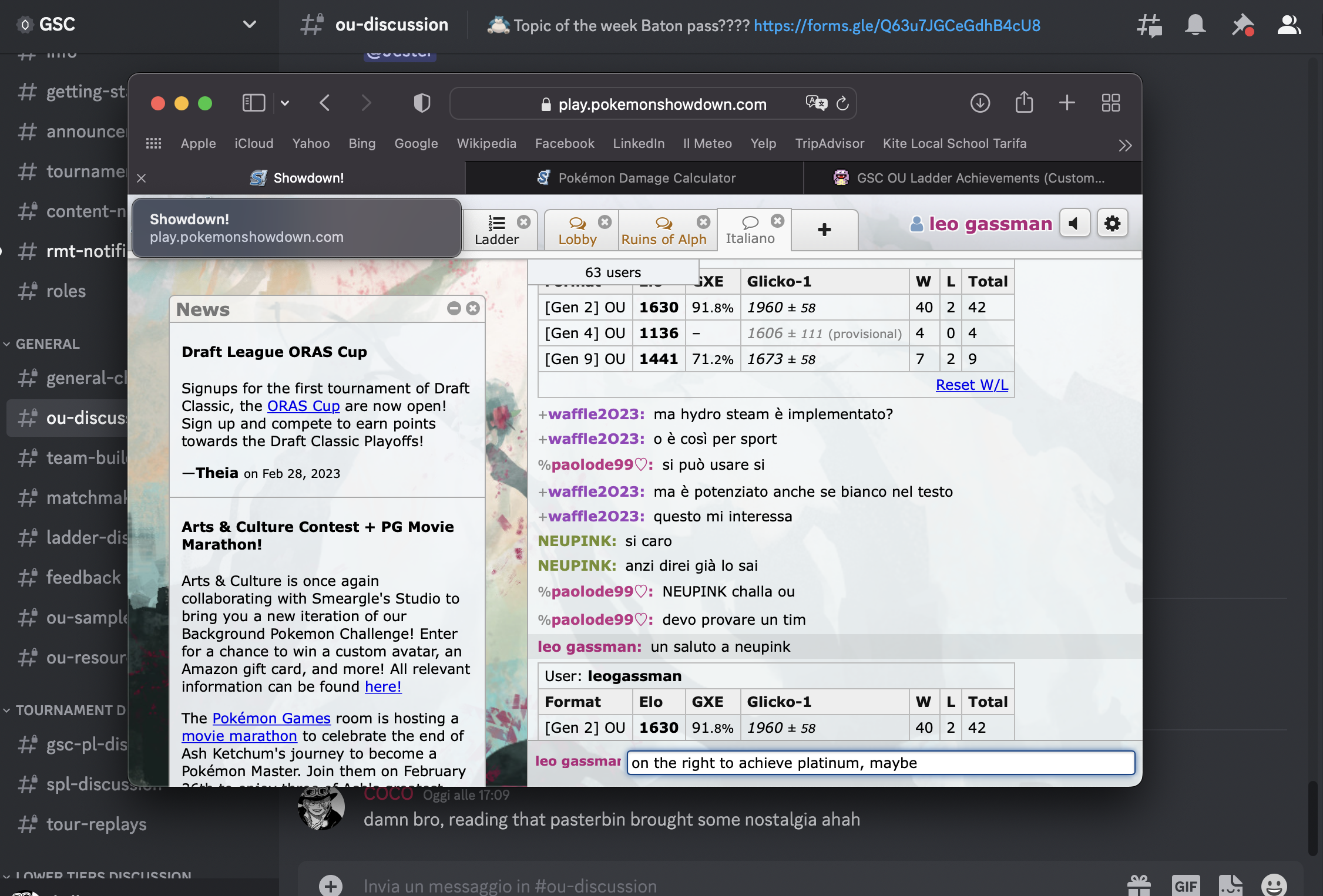1323x896 pixels.
Task: Close the Showdown! Safari tab
Action: point(141,178)
